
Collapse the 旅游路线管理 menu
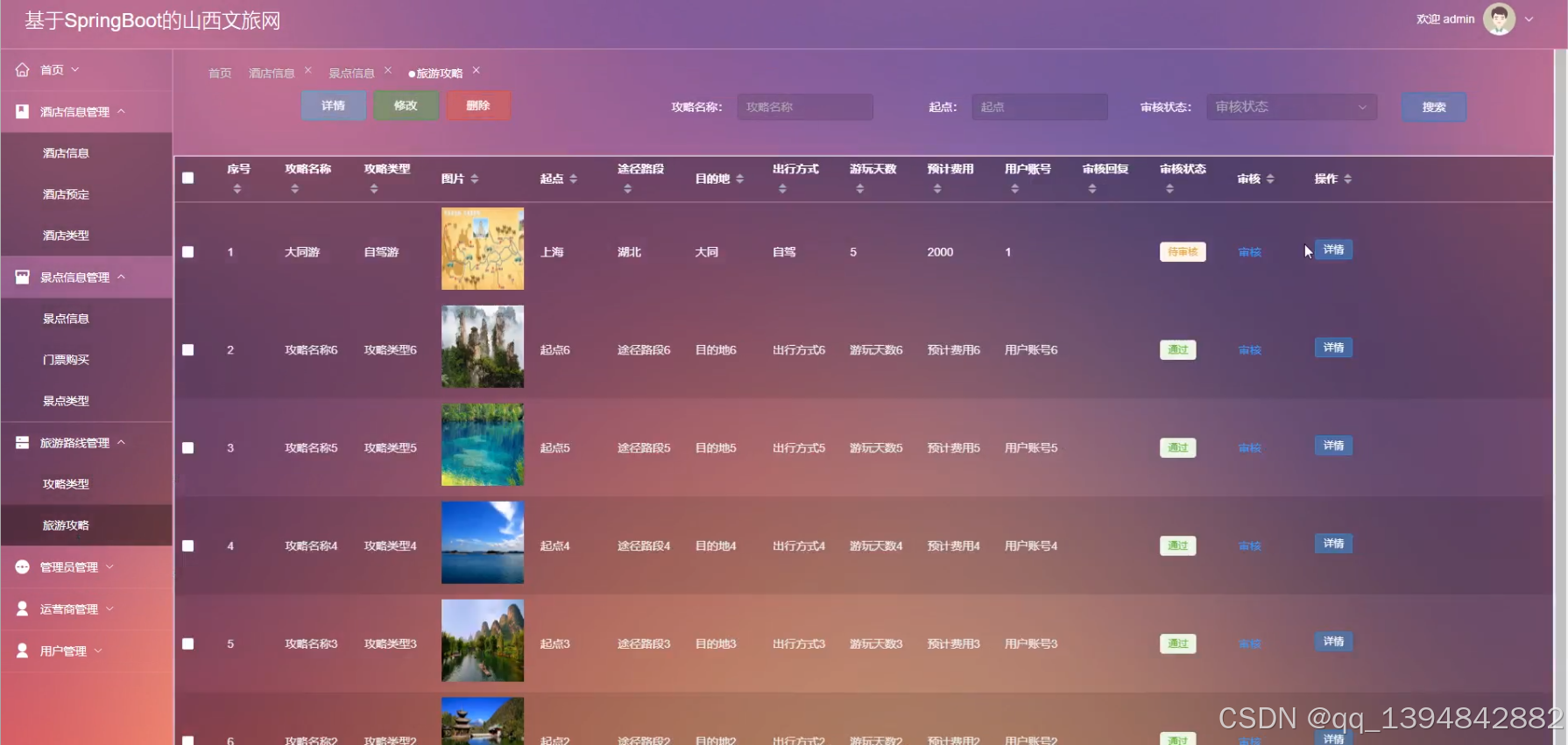click(122, 442)
